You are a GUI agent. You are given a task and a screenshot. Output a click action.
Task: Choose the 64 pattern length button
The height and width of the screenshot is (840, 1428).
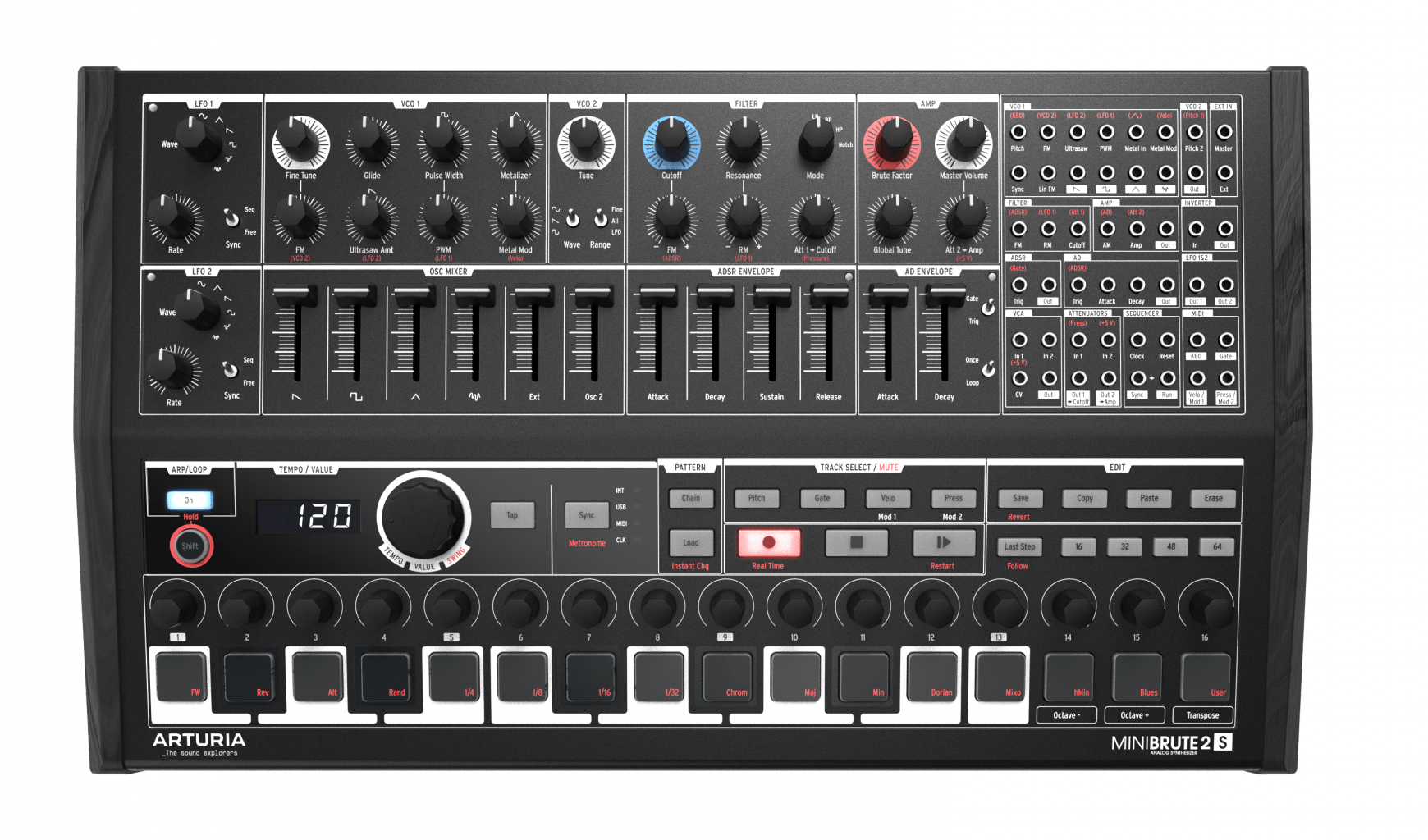point(1217,547)
